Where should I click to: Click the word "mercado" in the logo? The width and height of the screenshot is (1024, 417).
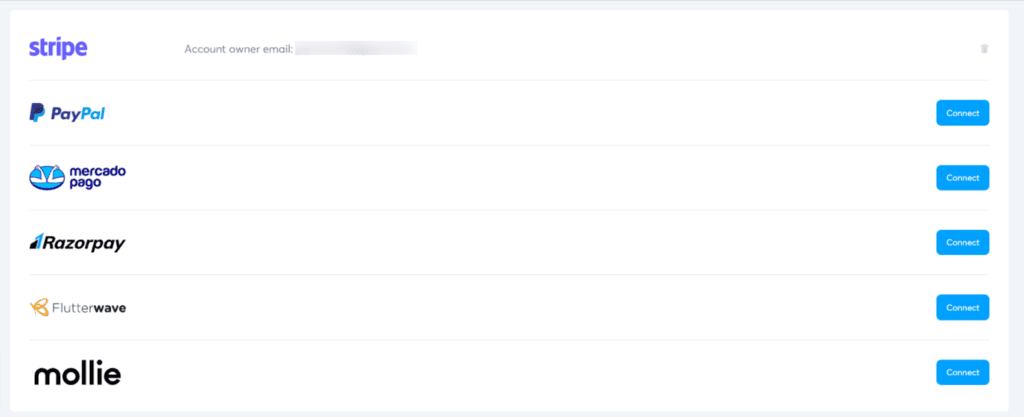[97, 172]
